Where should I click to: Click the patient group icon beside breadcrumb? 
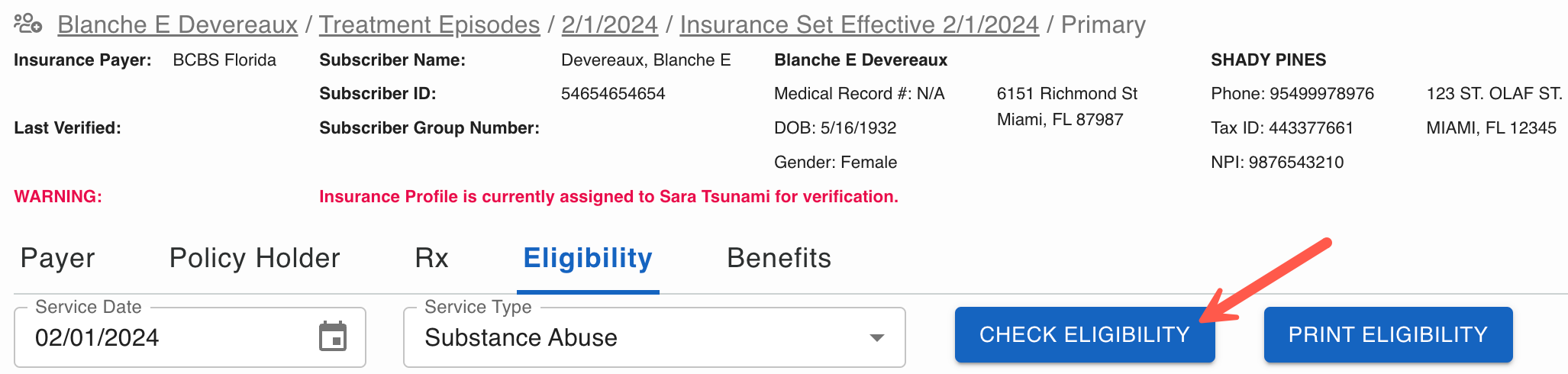27,24
